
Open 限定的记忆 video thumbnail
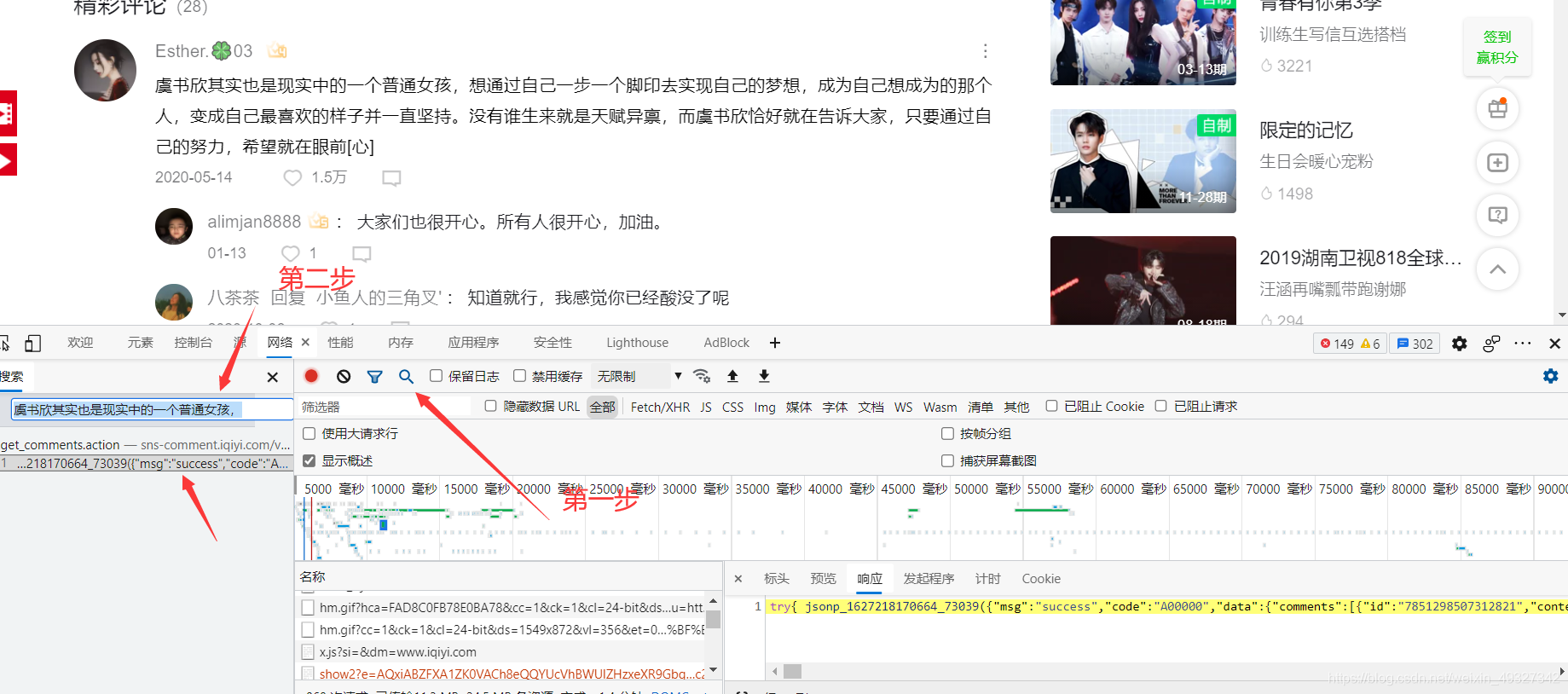click(1143, 161)
